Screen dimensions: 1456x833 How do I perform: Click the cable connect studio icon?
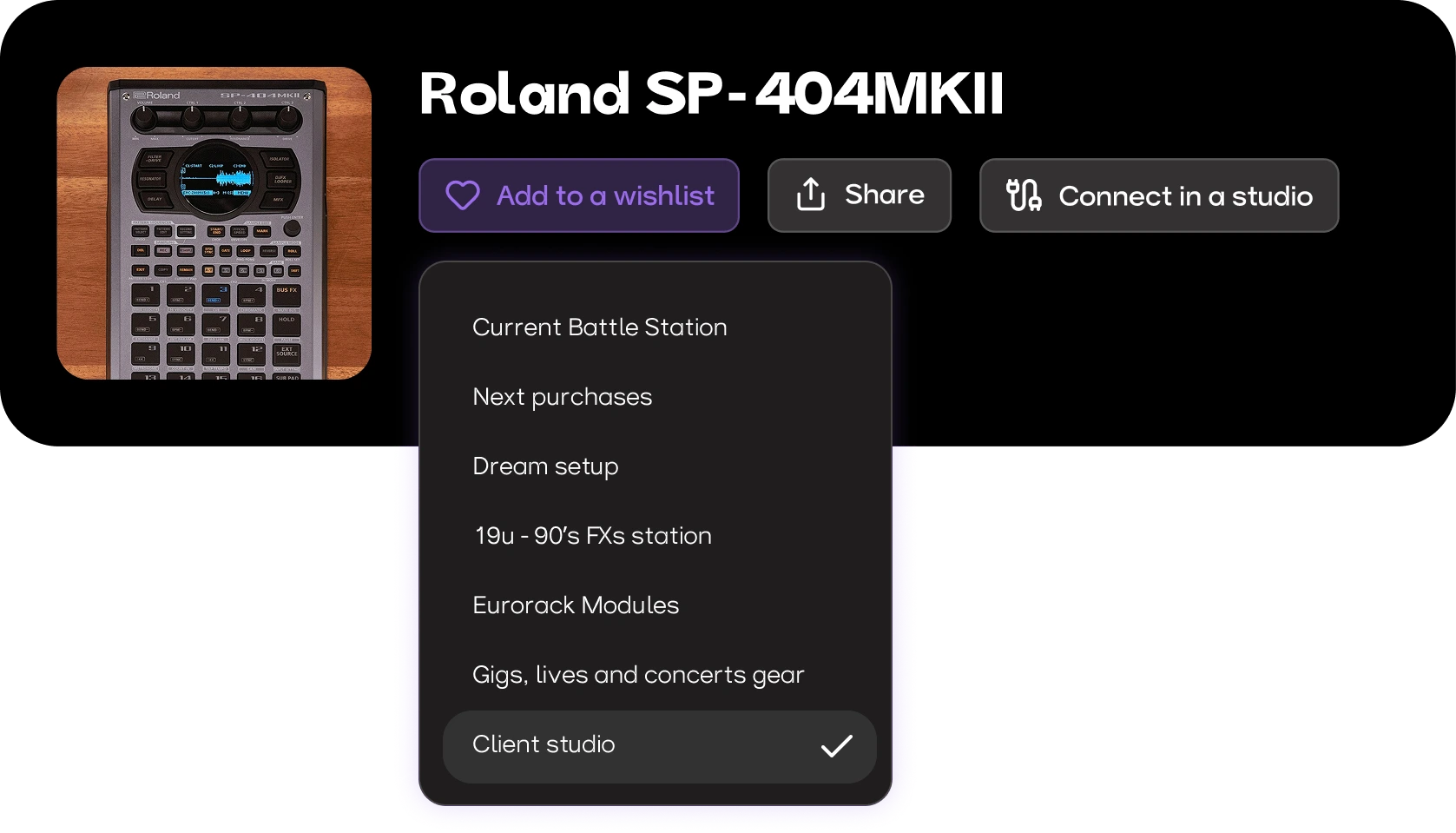pos(1024,195)
